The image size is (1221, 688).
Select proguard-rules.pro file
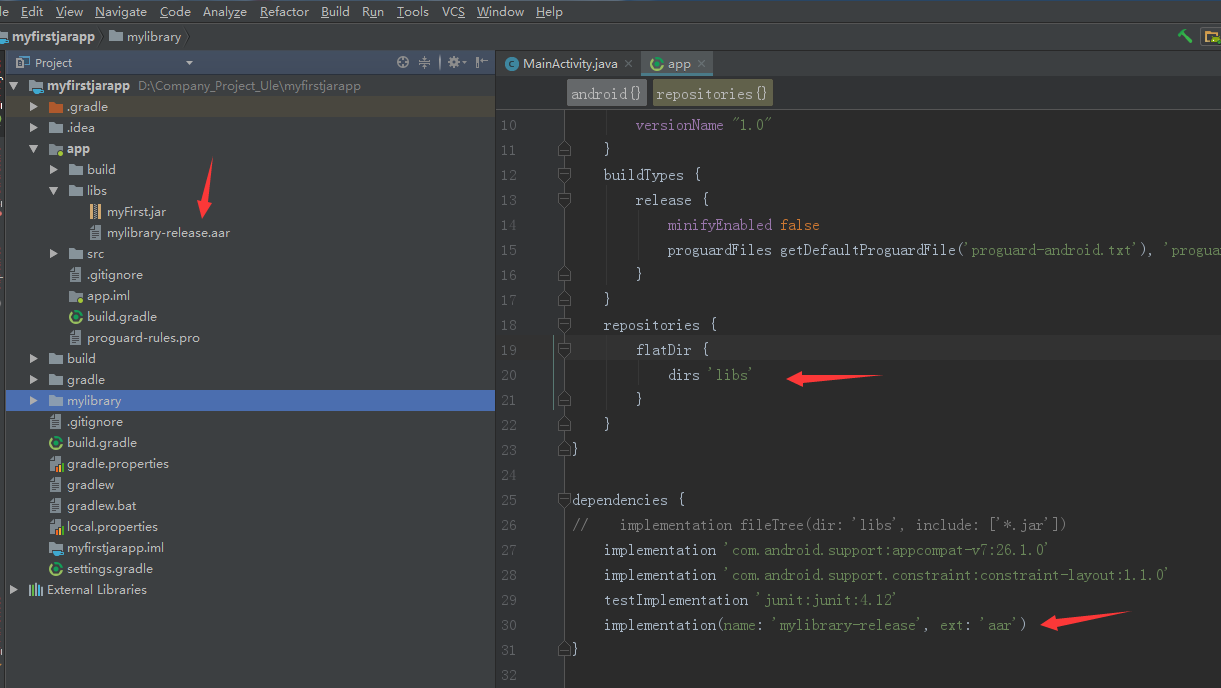(134, 338)
